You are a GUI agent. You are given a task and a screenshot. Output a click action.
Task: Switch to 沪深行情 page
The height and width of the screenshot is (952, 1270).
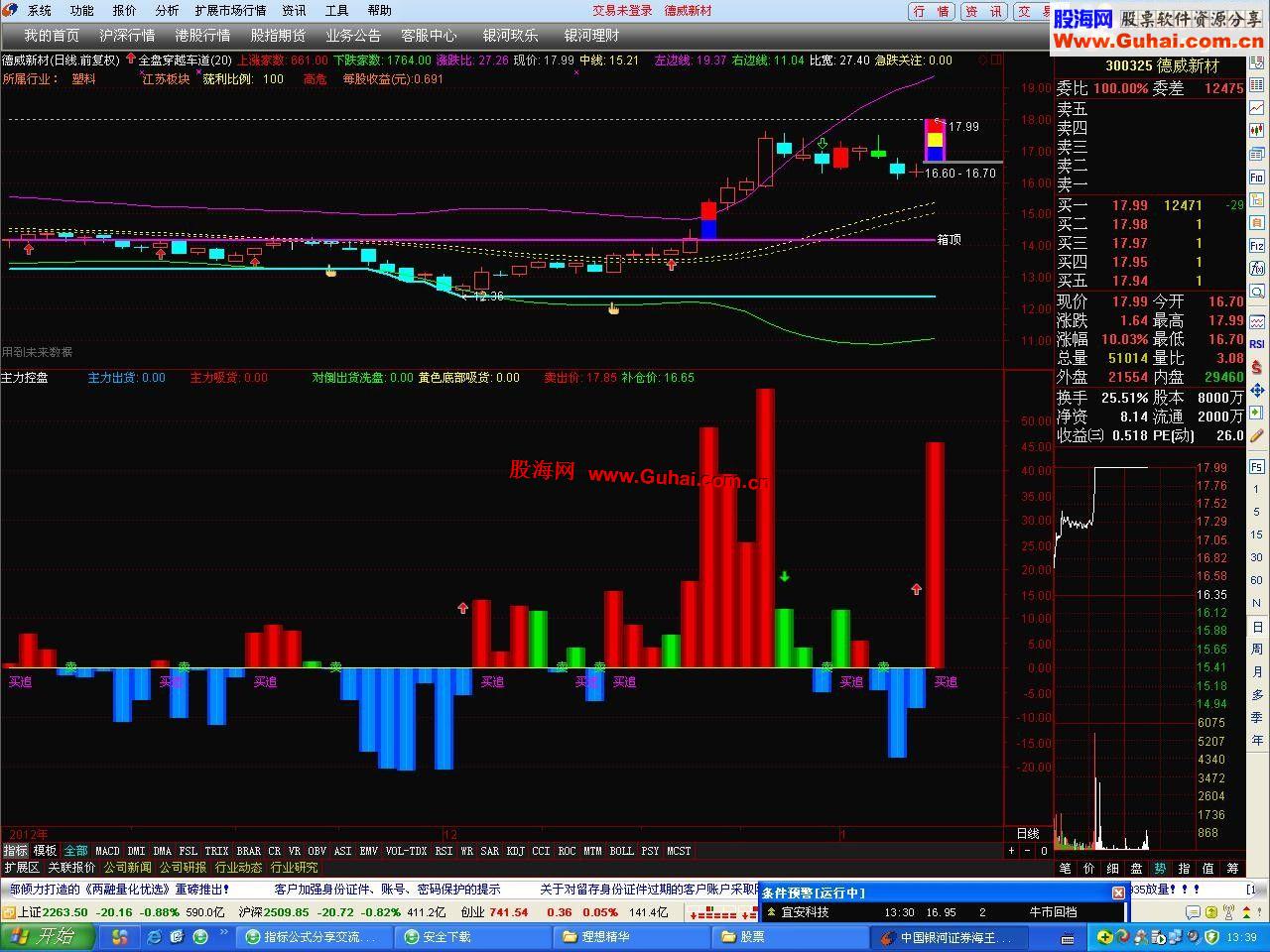(127, 35)
